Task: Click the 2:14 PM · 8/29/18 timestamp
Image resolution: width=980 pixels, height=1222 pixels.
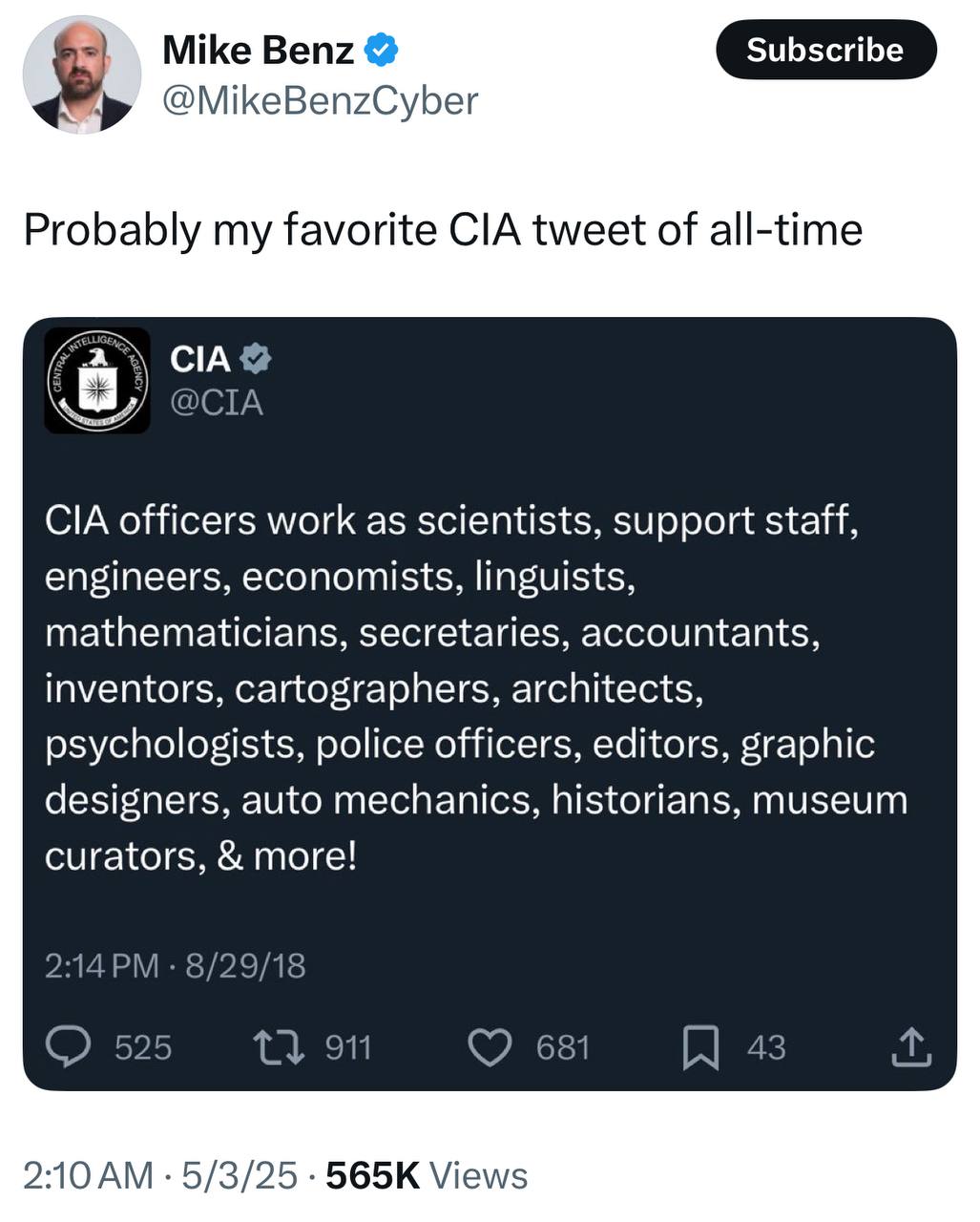Action: [176, 966]
